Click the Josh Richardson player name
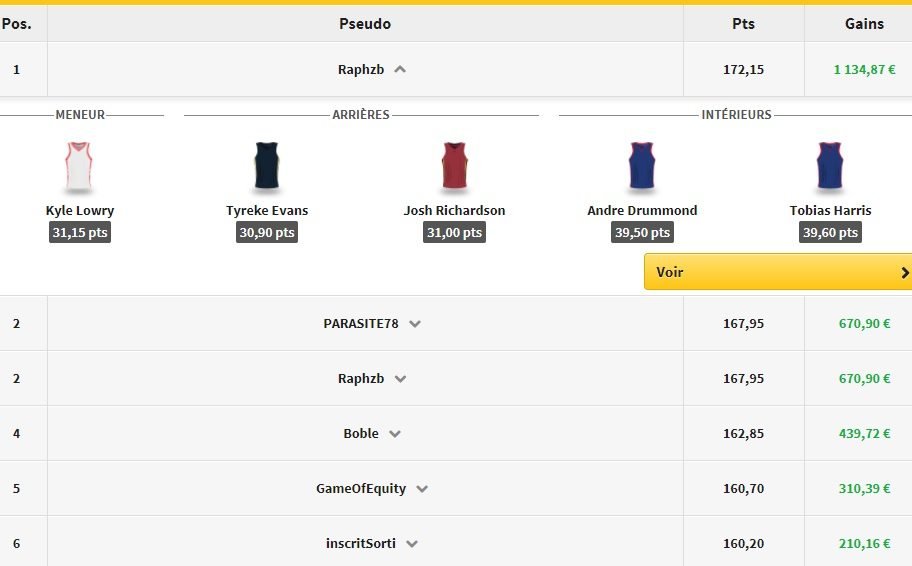Viewport: 912px width, 566px height. point(454,210)
